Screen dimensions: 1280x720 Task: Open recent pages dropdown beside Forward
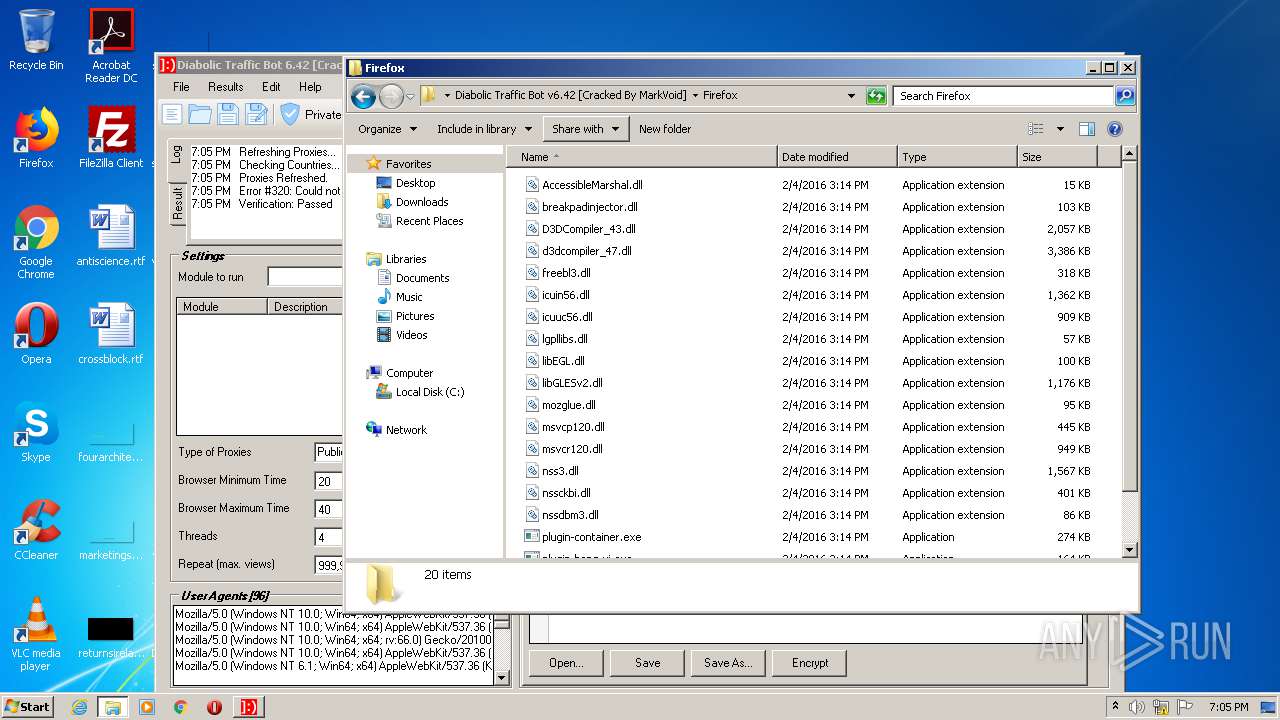(x=410, y=97)
